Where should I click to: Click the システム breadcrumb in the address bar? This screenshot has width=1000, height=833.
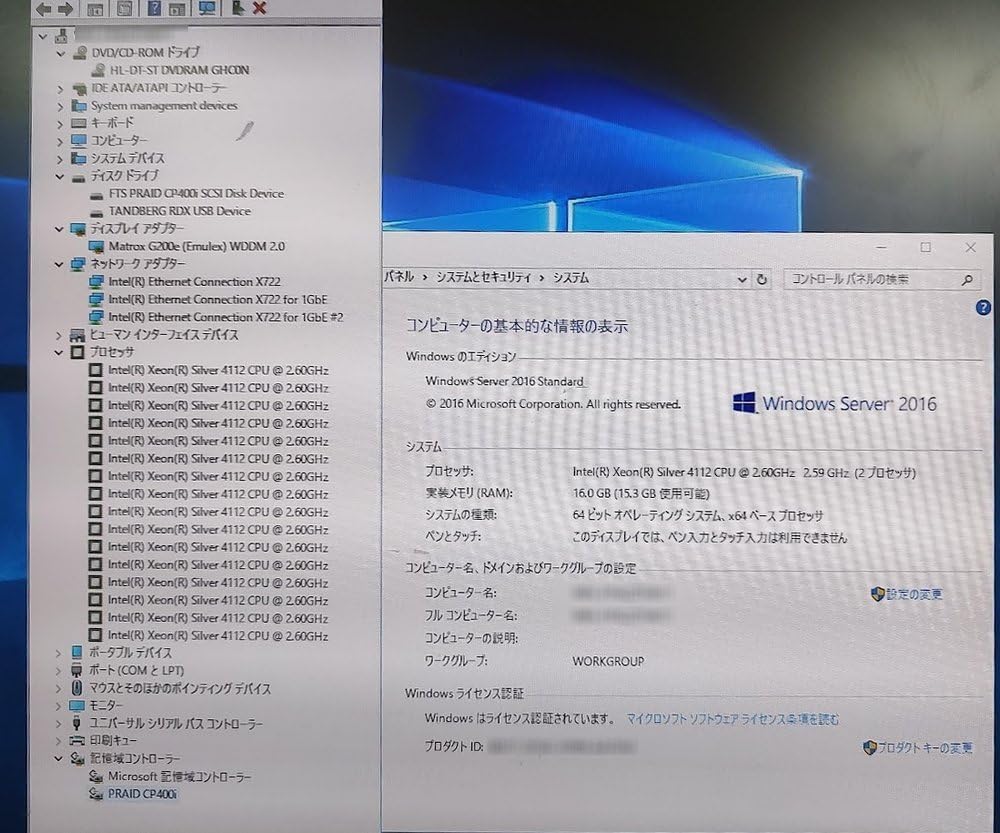click(x=571, y=277)
